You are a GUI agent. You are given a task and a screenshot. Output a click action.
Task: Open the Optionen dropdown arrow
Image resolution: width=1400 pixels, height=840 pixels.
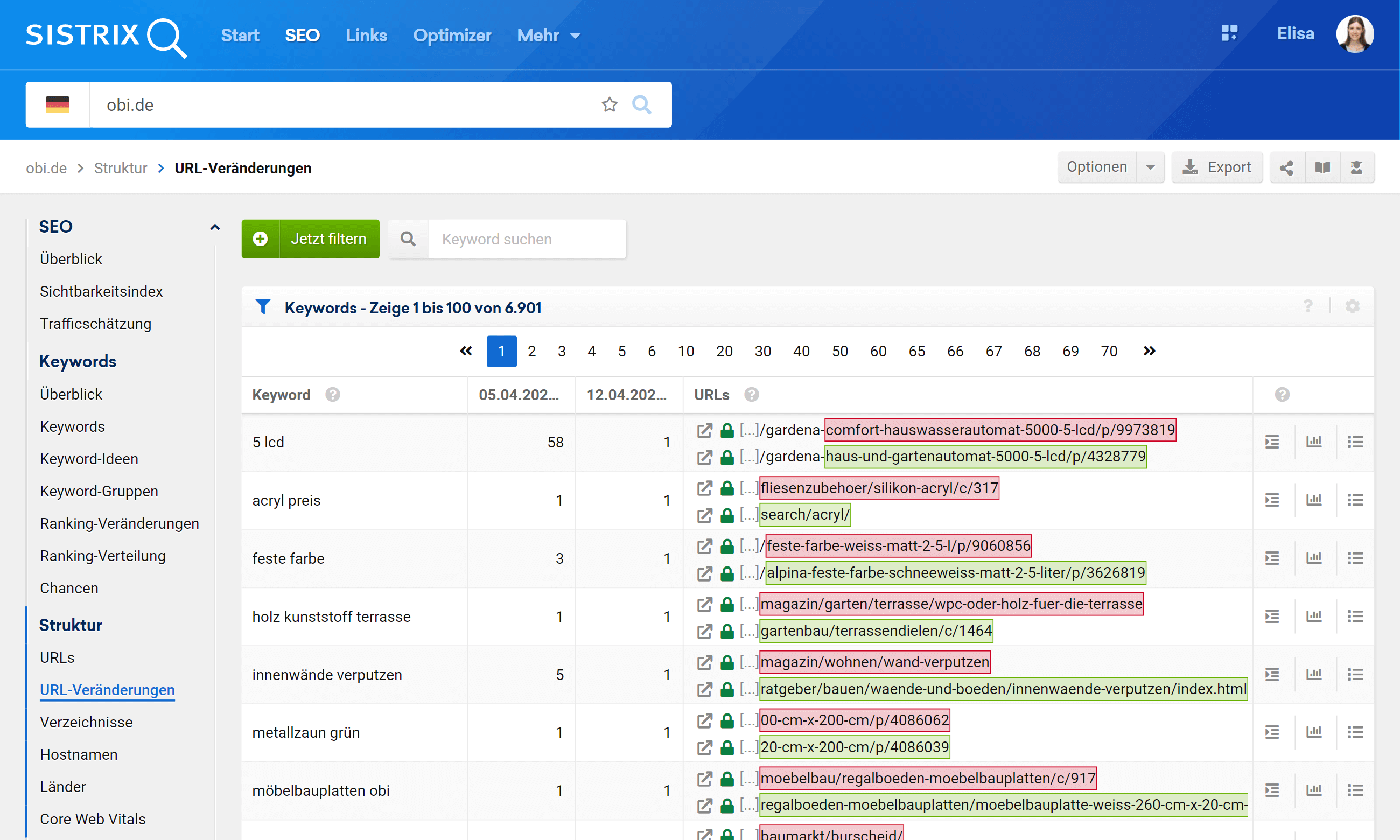point(1150,167)
